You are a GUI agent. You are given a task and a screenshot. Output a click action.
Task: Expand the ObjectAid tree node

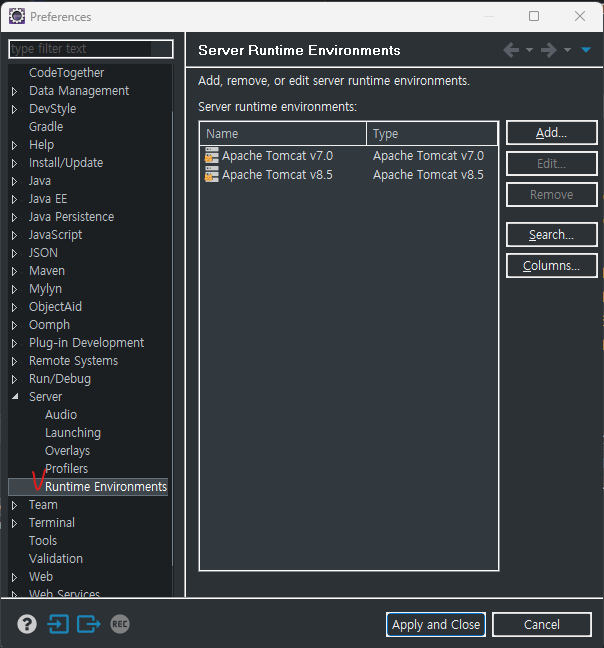coord(14,307)
